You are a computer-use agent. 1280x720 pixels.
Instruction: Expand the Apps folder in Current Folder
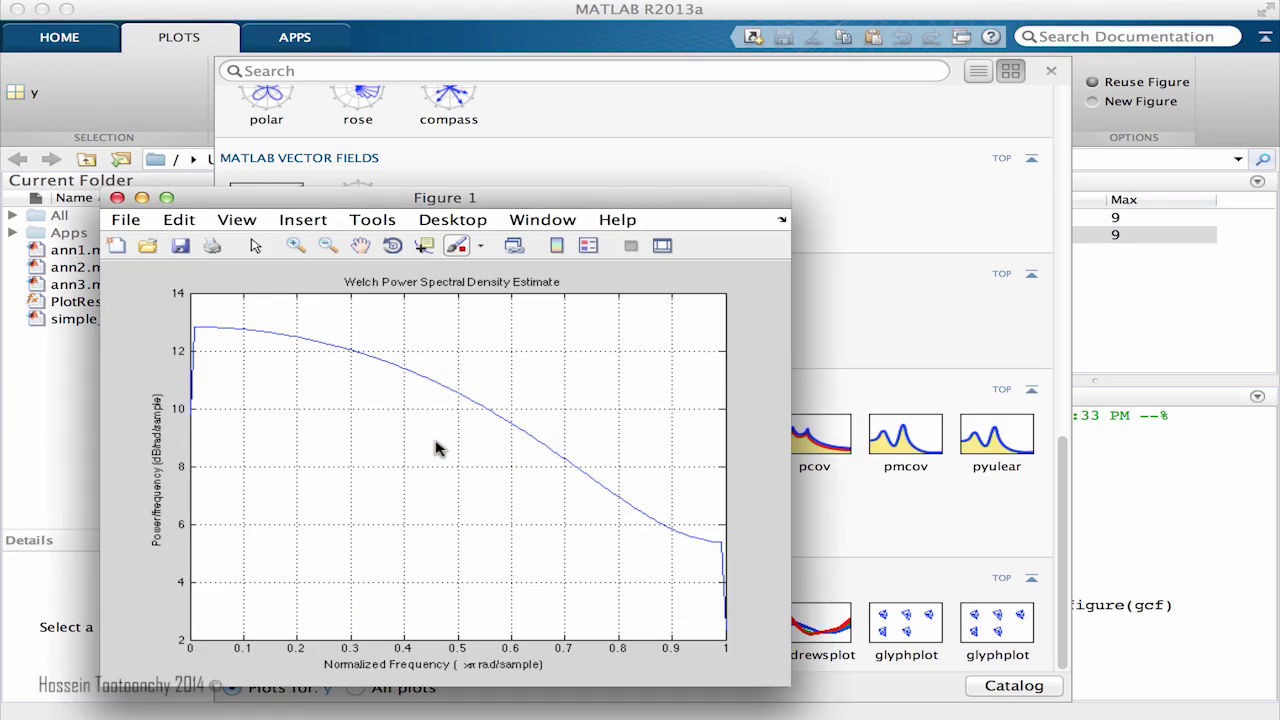click(13, 232)
